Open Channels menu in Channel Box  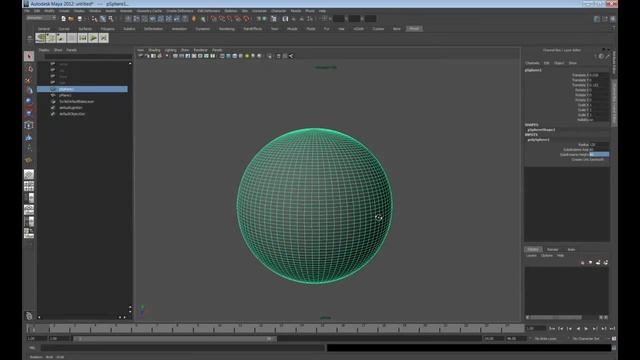(x=532, y=63)
